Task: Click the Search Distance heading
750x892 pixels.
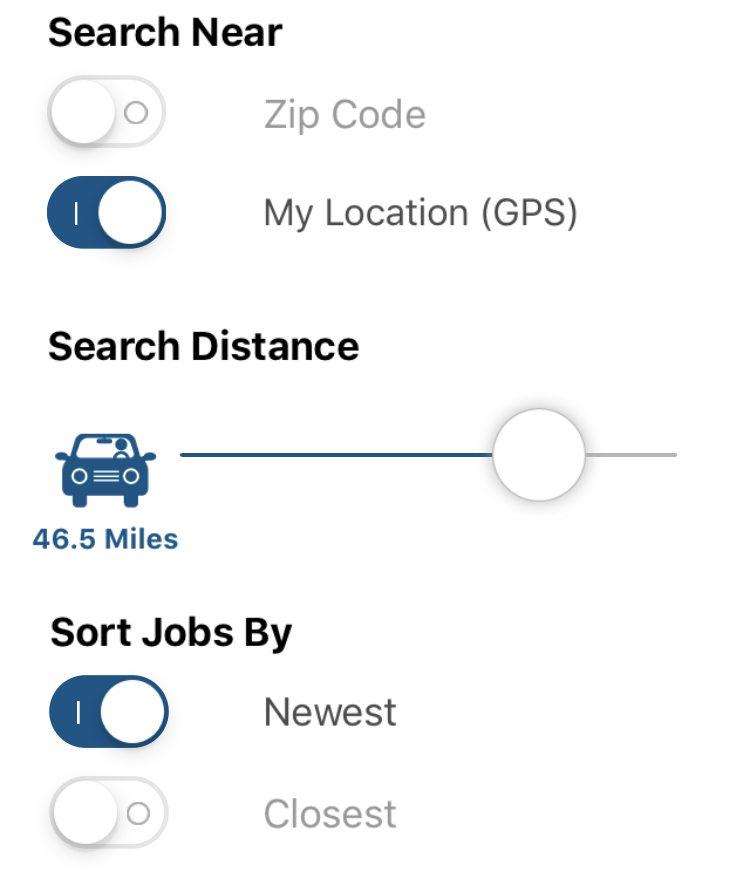Action: tap(204, 346)
